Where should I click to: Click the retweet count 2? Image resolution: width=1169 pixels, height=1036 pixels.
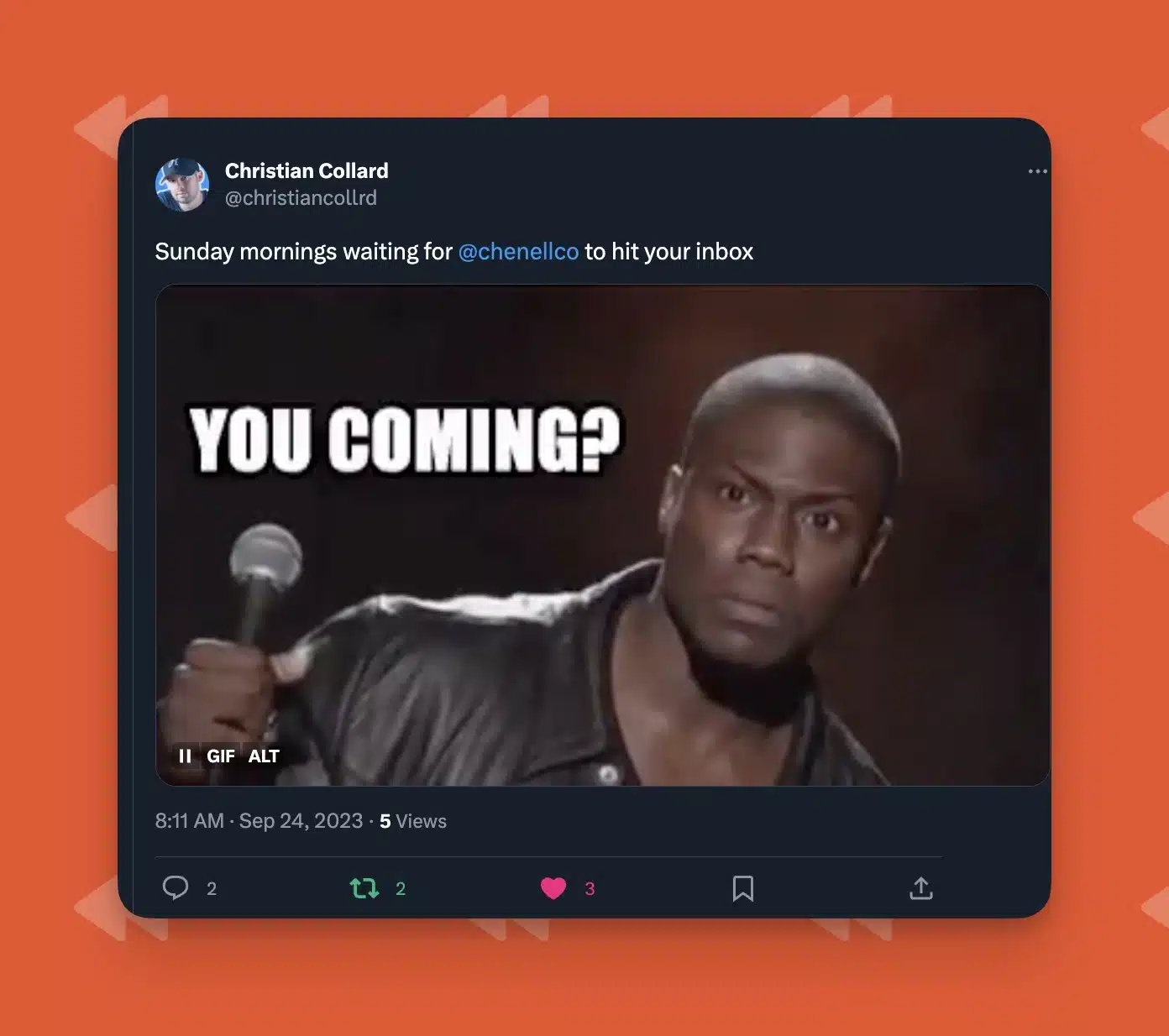coord(401,889)
